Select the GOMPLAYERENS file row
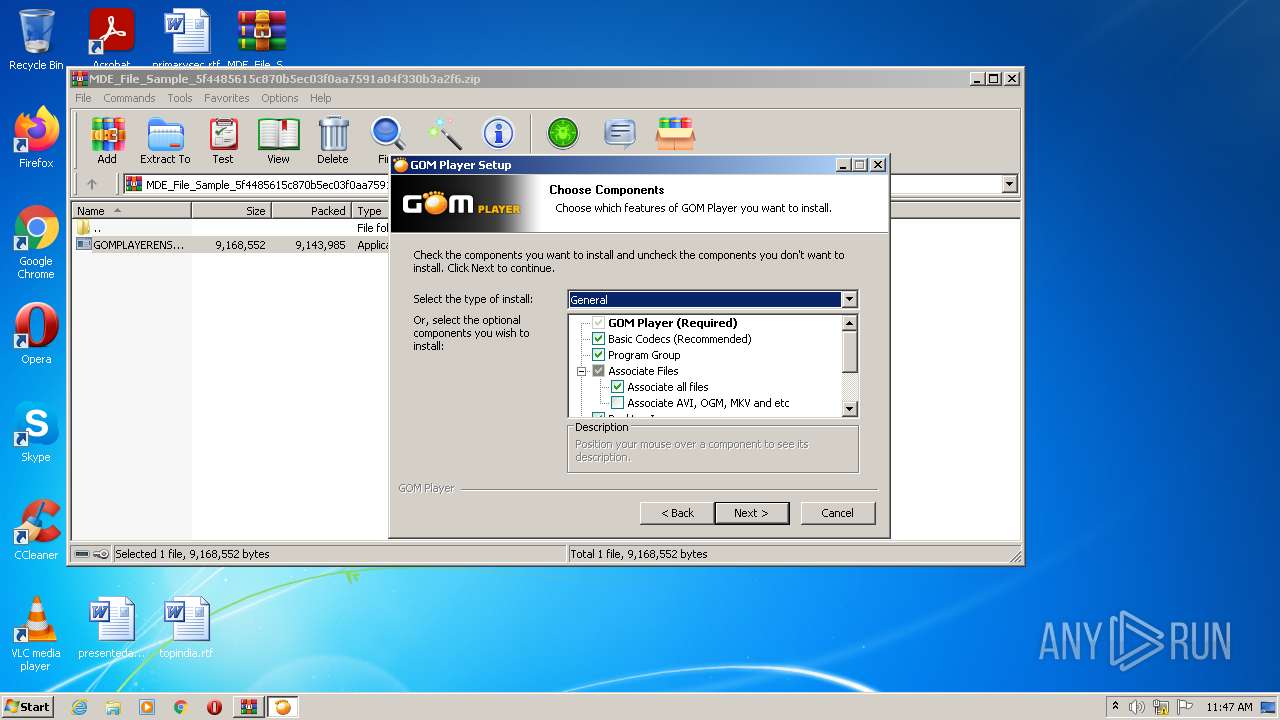The image size is (1280, 720). click(232, 244)
